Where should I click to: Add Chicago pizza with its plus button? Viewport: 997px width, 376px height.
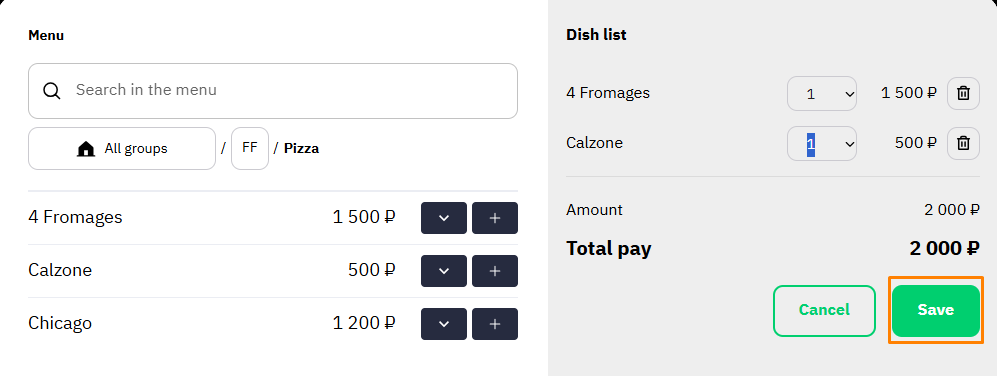click(495, 324)
